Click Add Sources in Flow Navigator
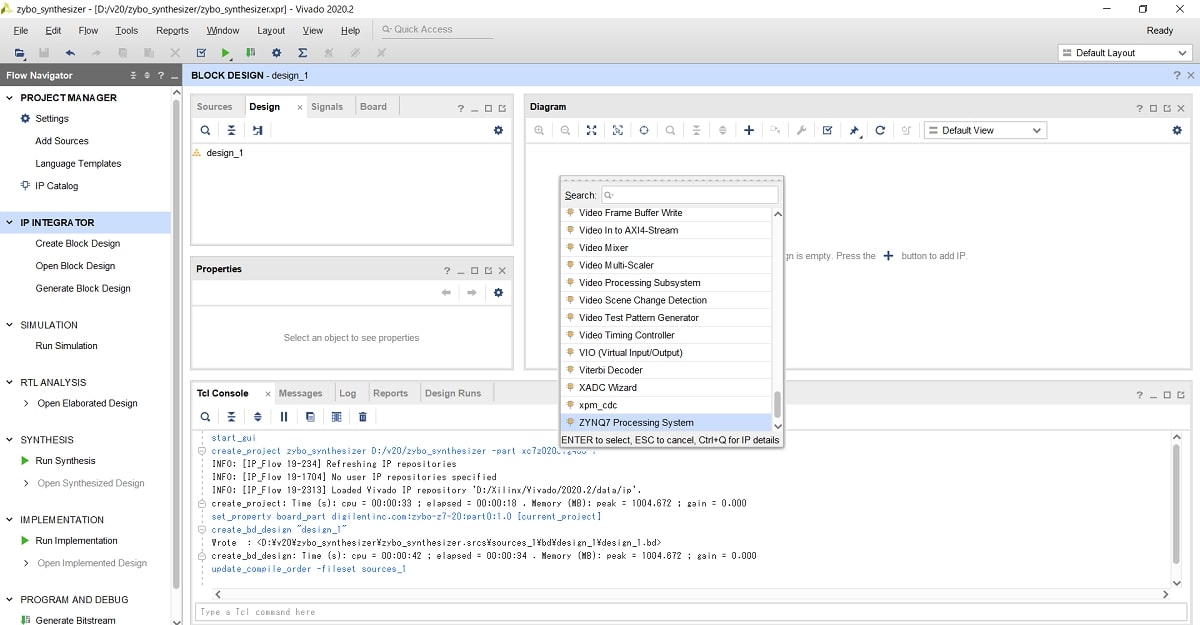 62,141
